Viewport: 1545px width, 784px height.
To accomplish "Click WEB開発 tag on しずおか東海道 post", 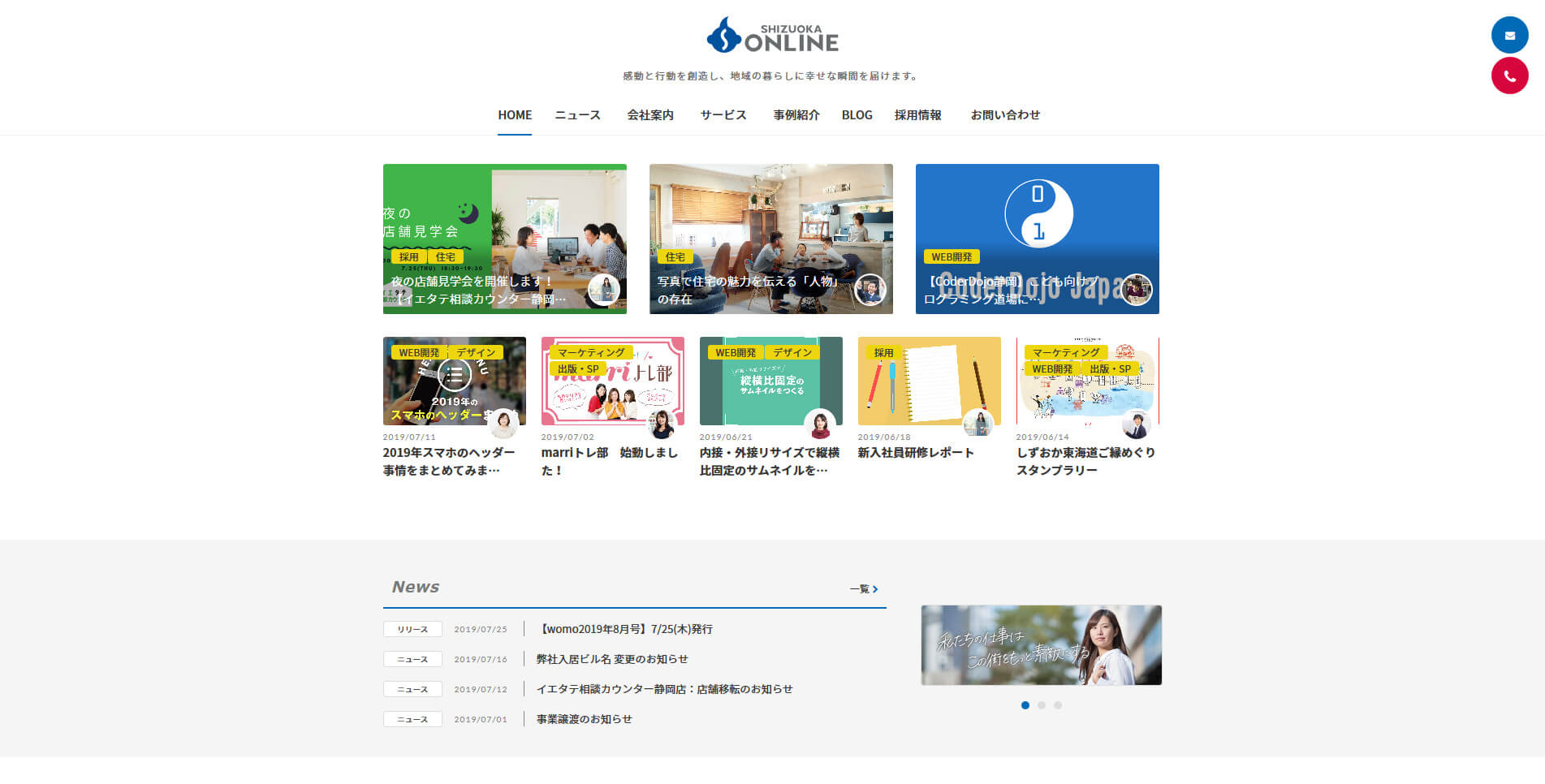I will tap(1052, 369).
